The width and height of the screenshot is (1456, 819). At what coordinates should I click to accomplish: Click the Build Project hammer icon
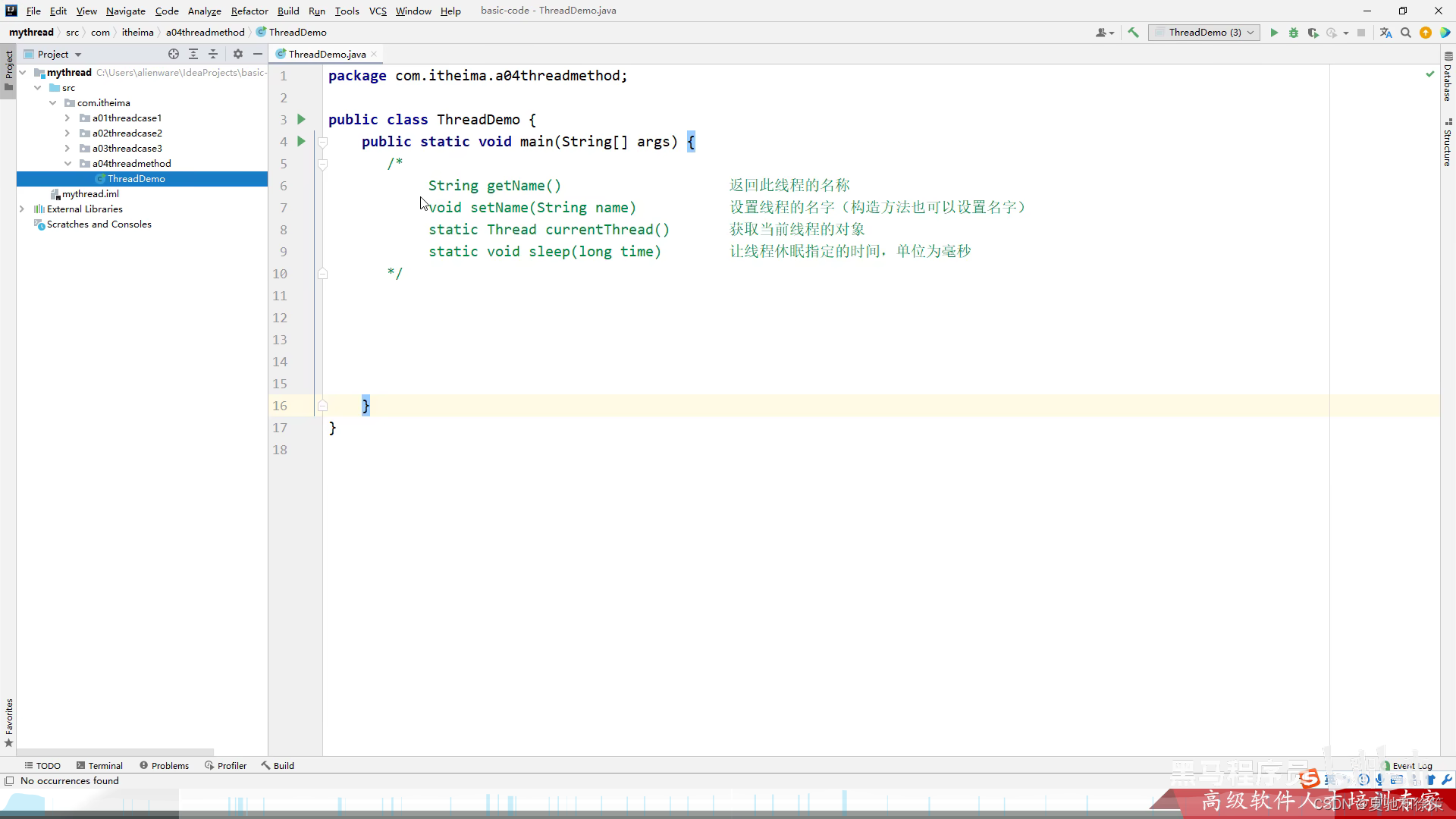1133,33
